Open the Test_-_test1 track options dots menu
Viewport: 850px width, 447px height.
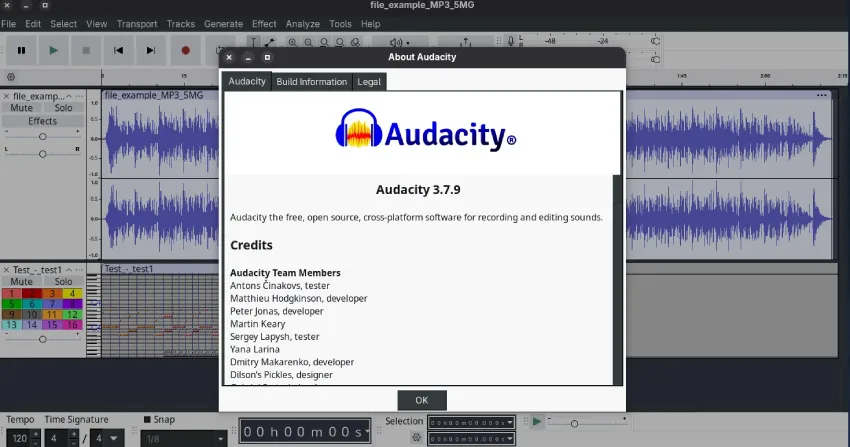(x=80, y=269)
